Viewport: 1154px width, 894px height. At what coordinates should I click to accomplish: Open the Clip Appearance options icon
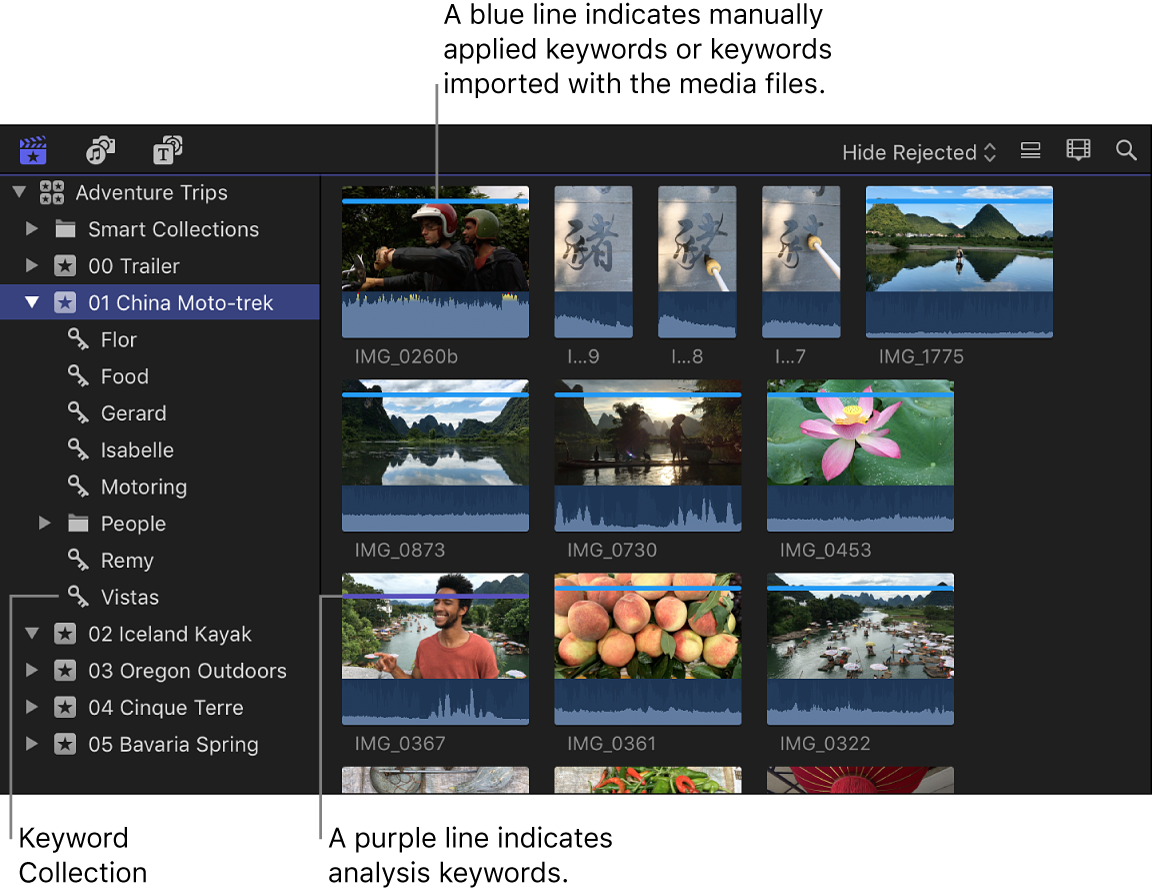pyautogui.click(x=1030, y=151)
